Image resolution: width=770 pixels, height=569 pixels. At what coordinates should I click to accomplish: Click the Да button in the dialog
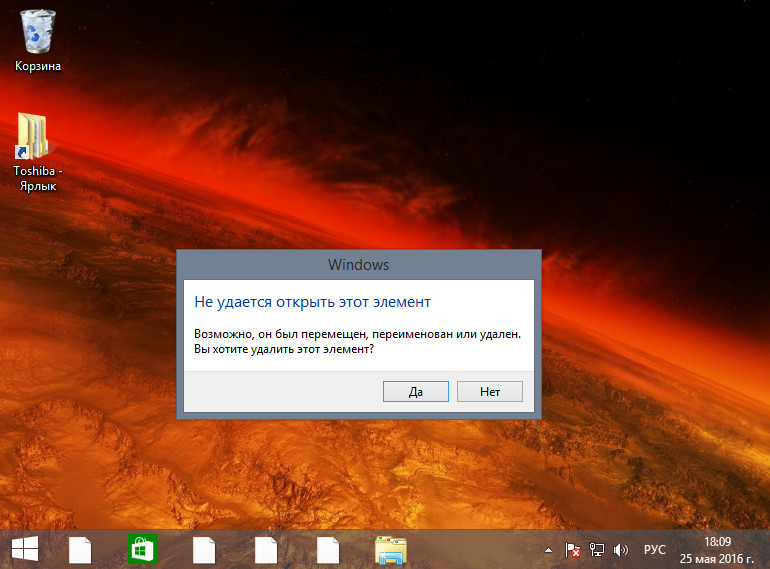coord(415,391)
